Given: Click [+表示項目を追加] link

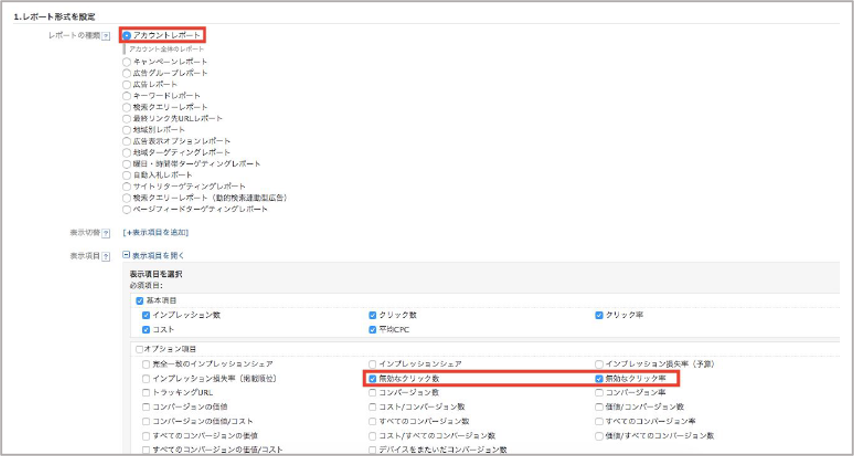Looking at the screenshot, I should tap(159, 232).
